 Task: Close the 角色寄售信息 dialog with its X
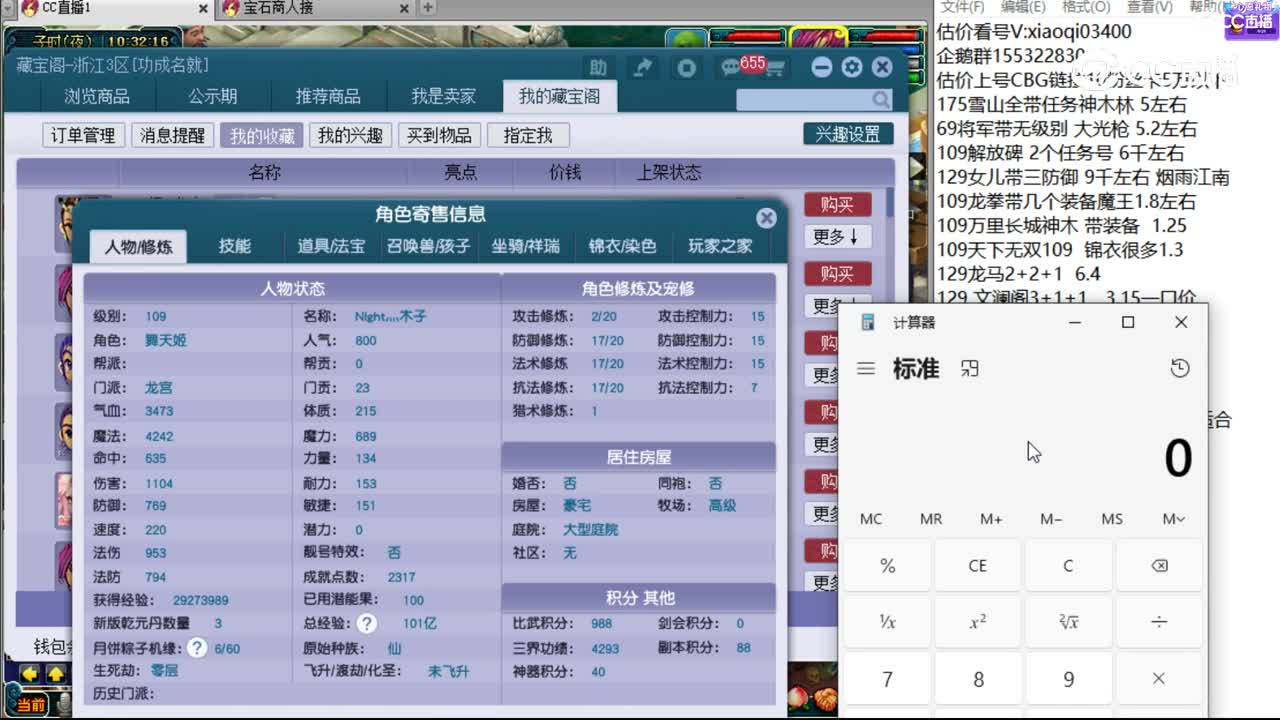coord(766,218)
